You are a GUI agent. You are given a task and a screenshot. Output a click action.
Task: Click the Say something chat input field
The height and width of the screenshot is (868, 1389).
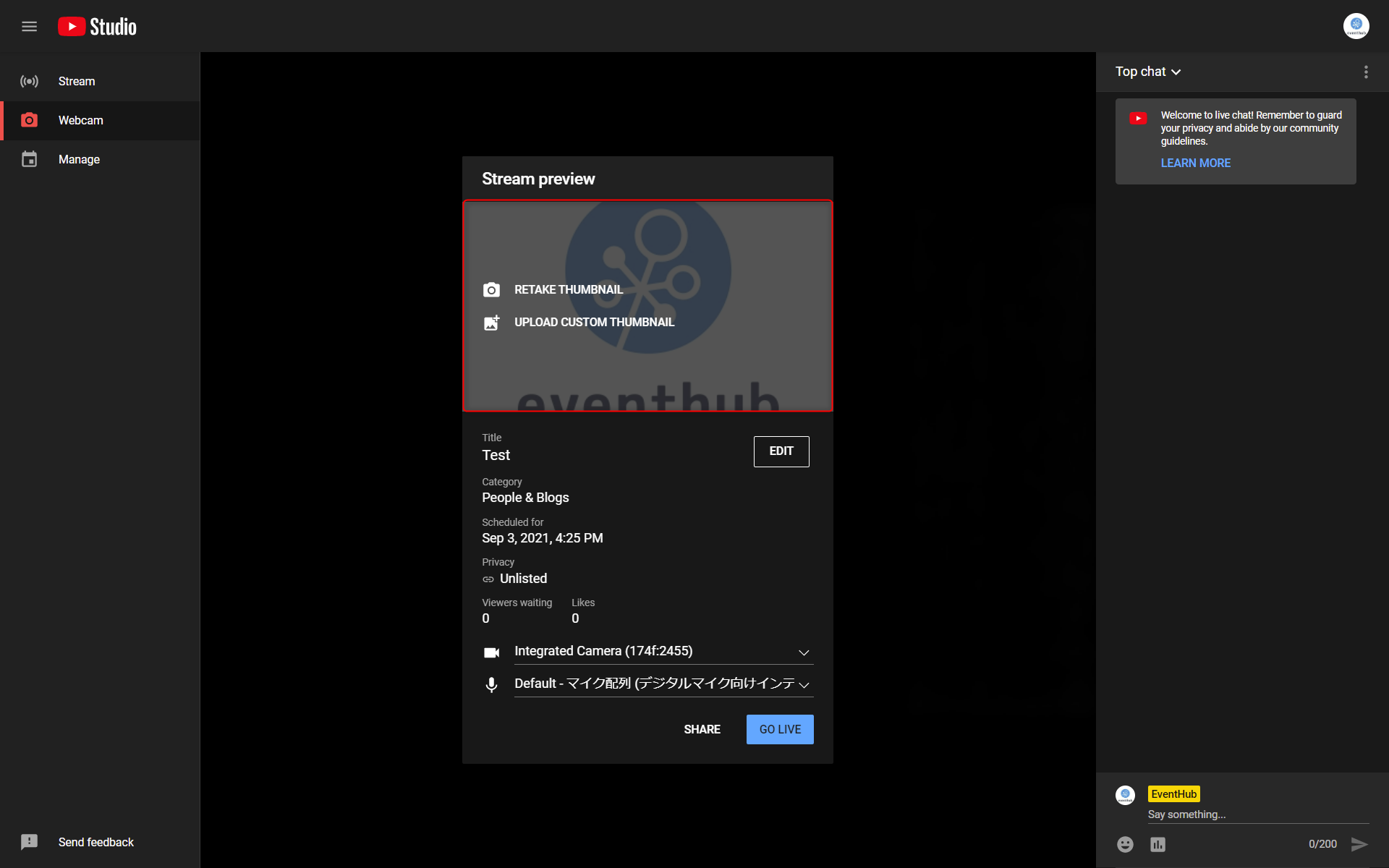1258,814
